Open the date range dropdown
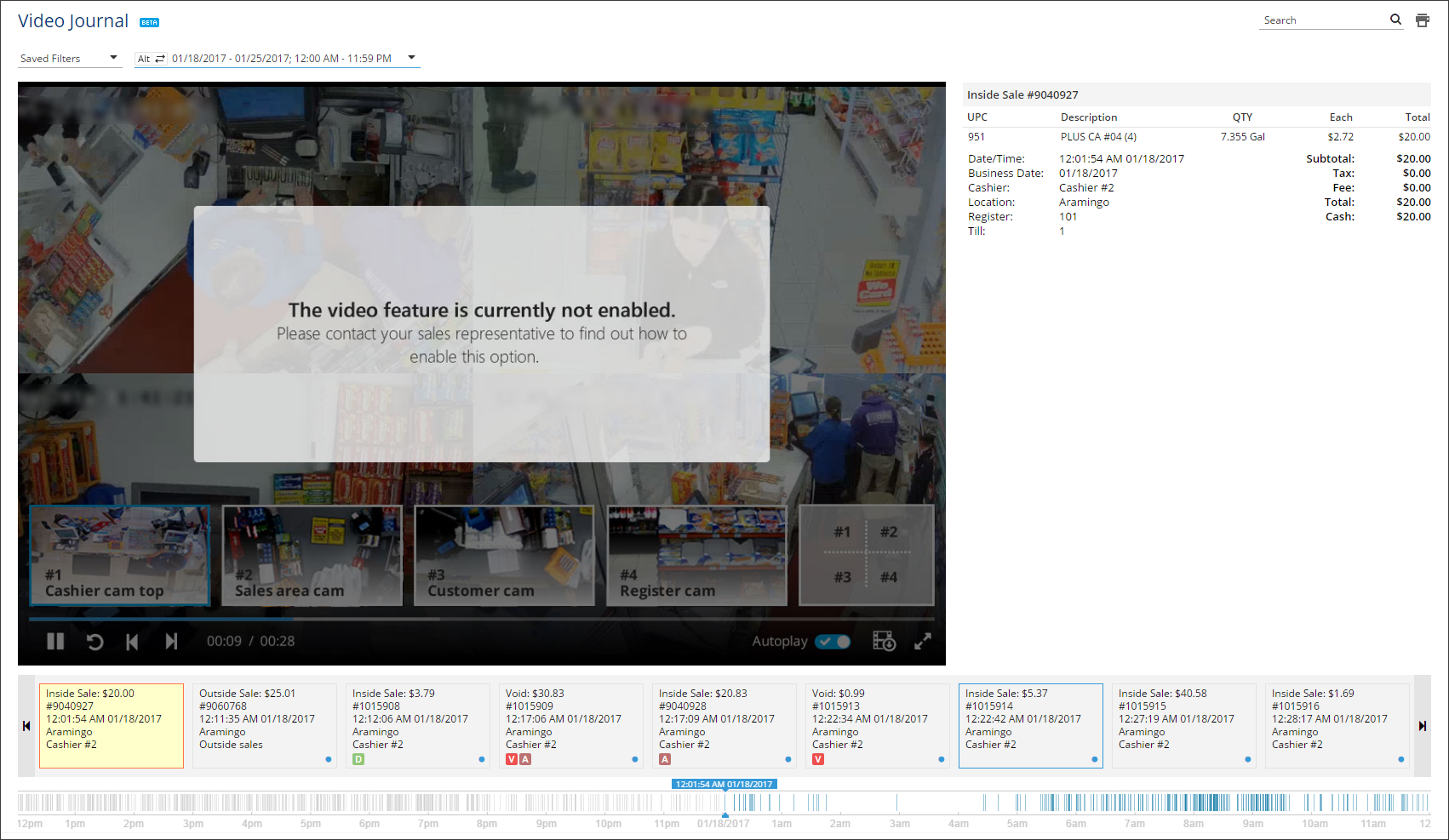The image size is (1449, 840). pos(412,58)
